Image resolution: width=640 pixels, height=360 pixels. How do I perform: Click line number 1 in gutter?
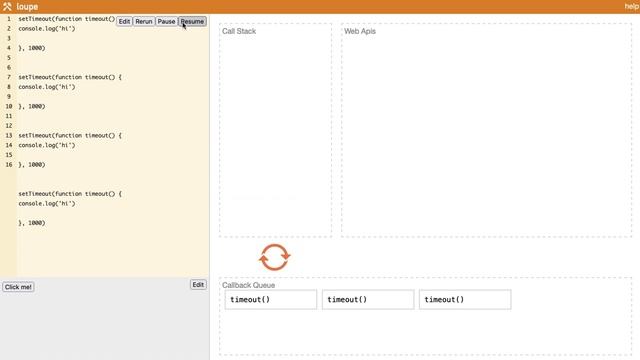click(x=9, y=19)
